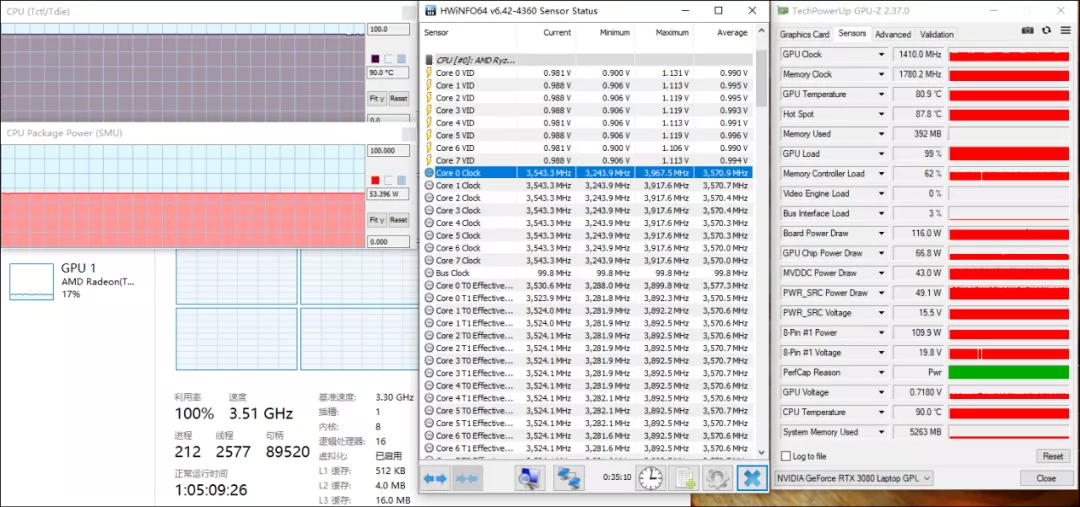Click the light blue grid swatch on Package Power graph
1080x507 pixels.
[402, 180]
